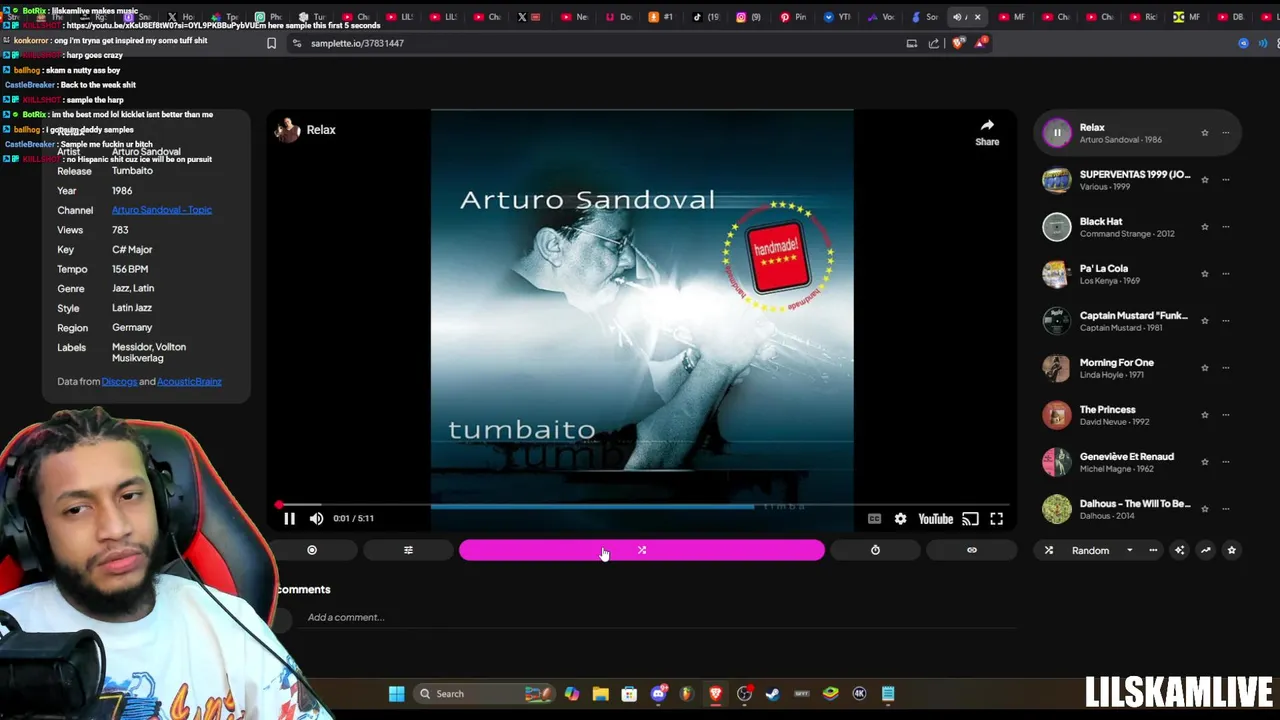The image size is (1280, 720).
Task: Click the star icon in queue toolbar
Action: coord(1231,550)
